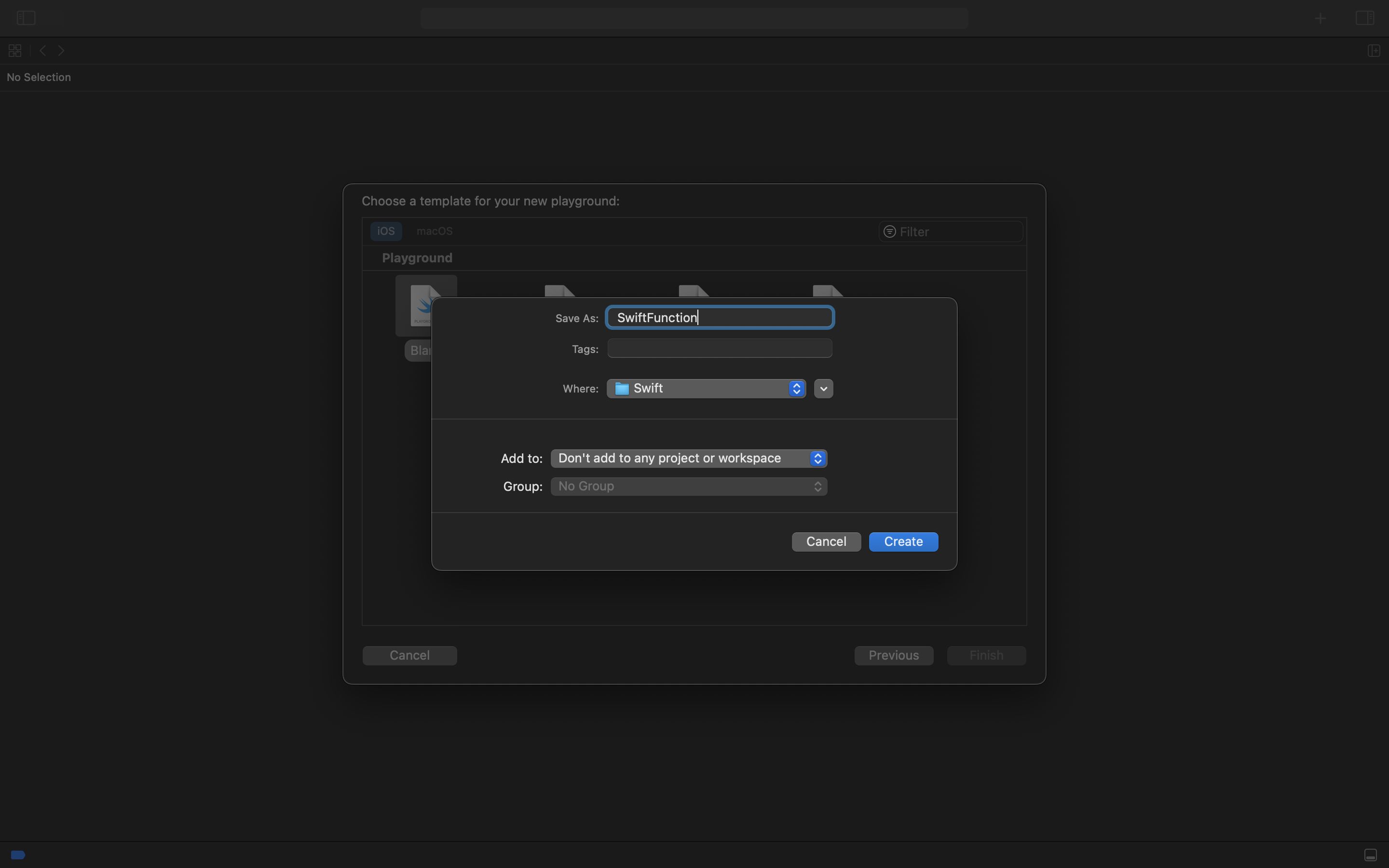Click the plus library icon
This screenshot has height=868, width=1389.
tap(1320, 18)
